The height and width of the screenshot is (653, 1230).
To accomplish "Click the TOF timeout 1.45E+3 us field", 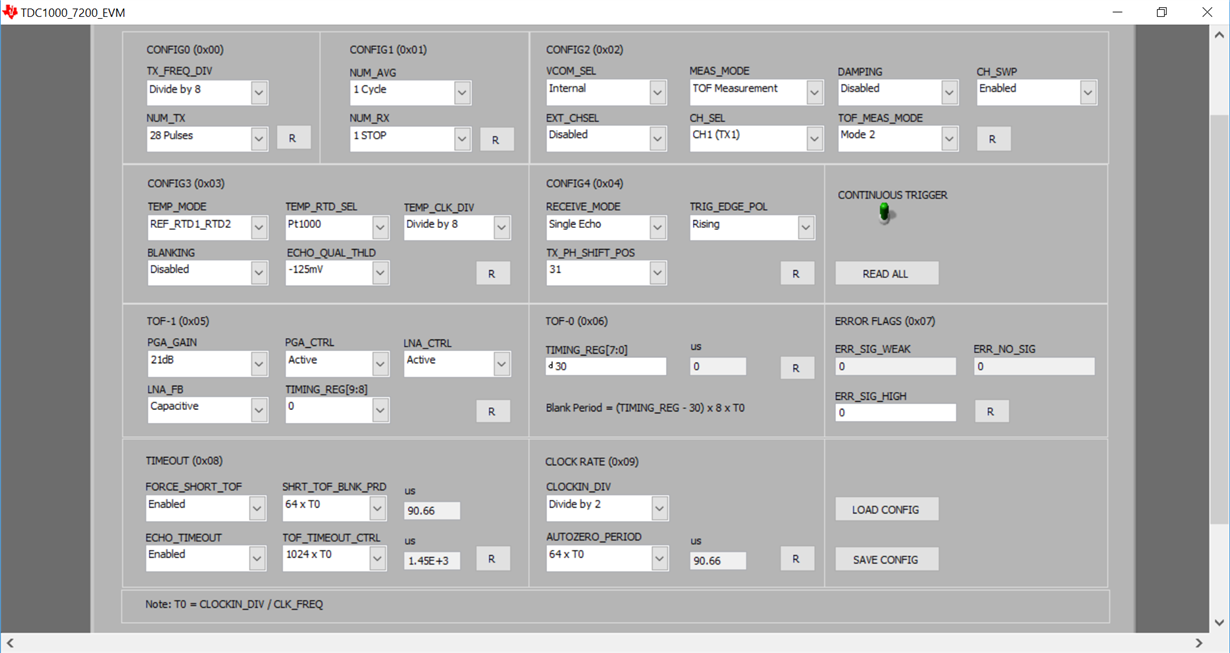I will coord(432,561).
